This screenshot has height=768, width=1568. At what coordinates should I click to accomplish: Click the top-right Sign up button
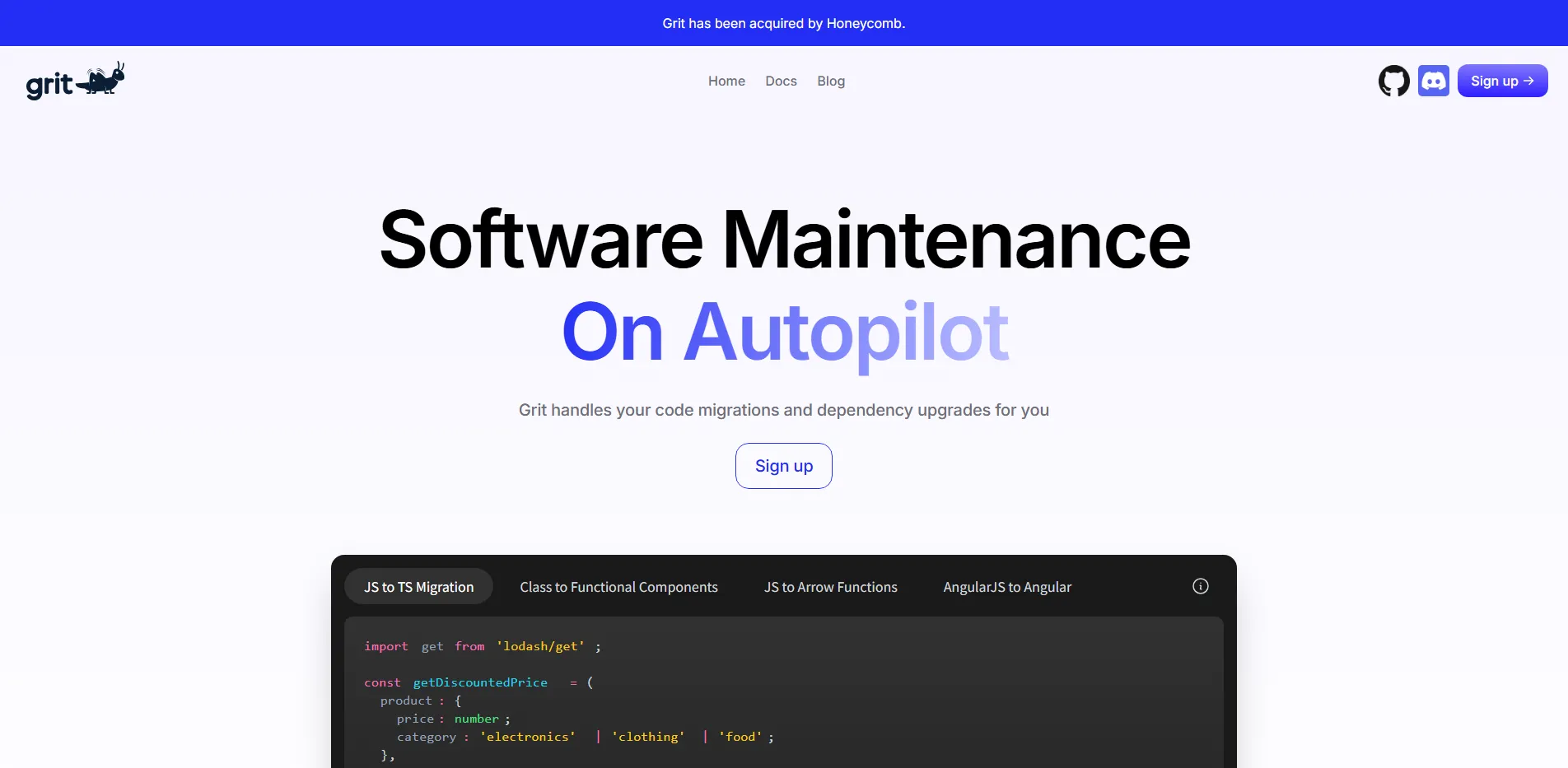[x=1502, y=81]
